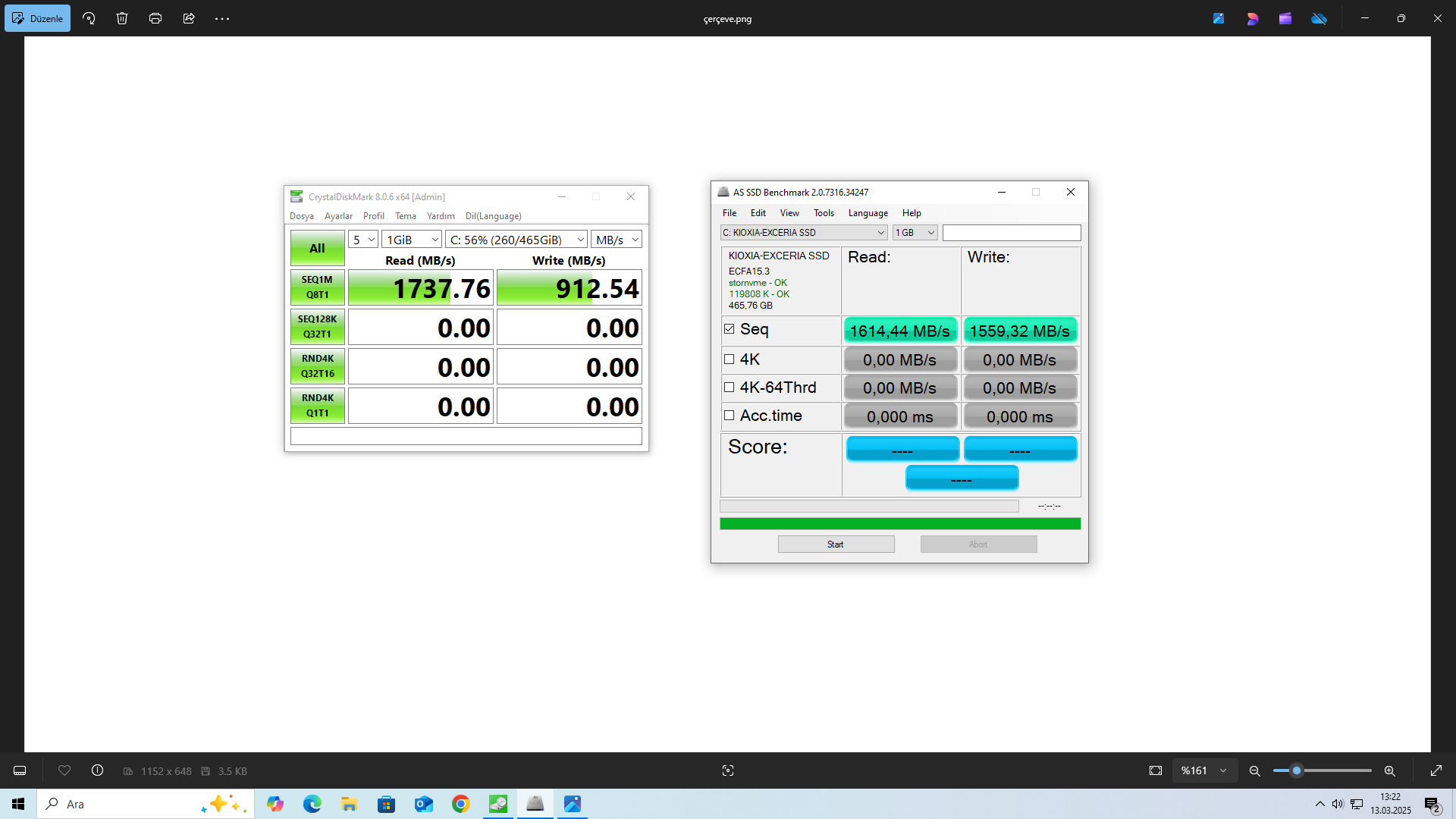Screen dimensions: 1456x819
Task: Click the Start button in AS SSD
Action: pyautogui.click(x=836, y=544)
